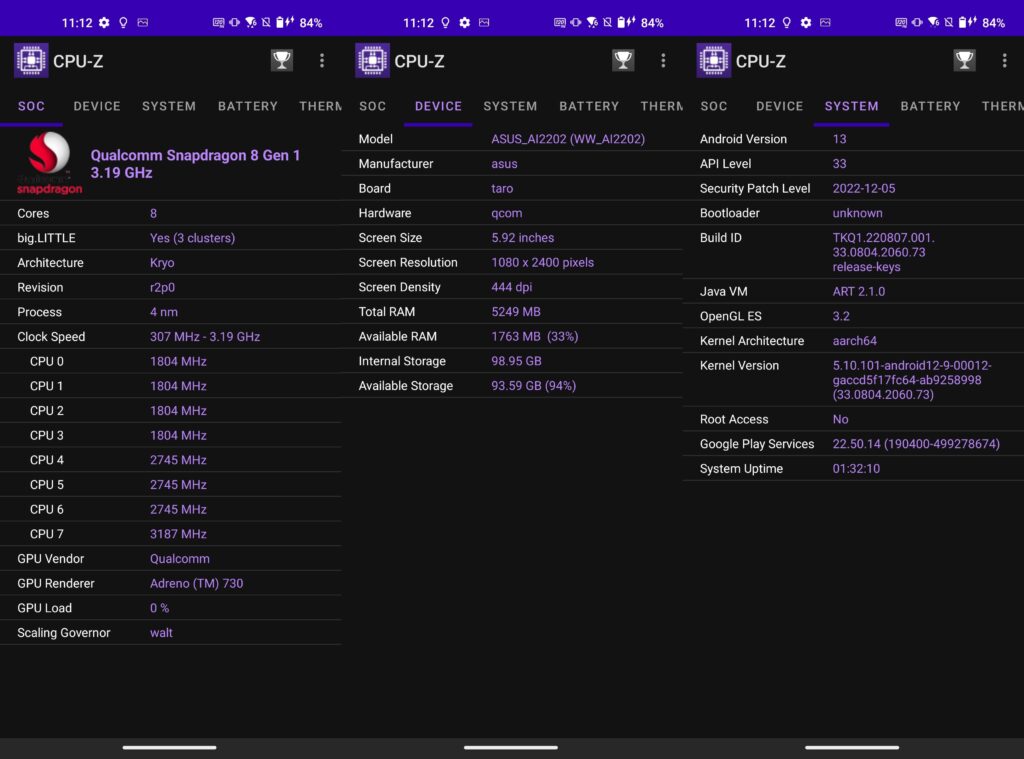Tap the GPU Renderer 'Adreno (TM) 730' value
Viewport: 1024px width, 759px height.
tap(197, 584)
